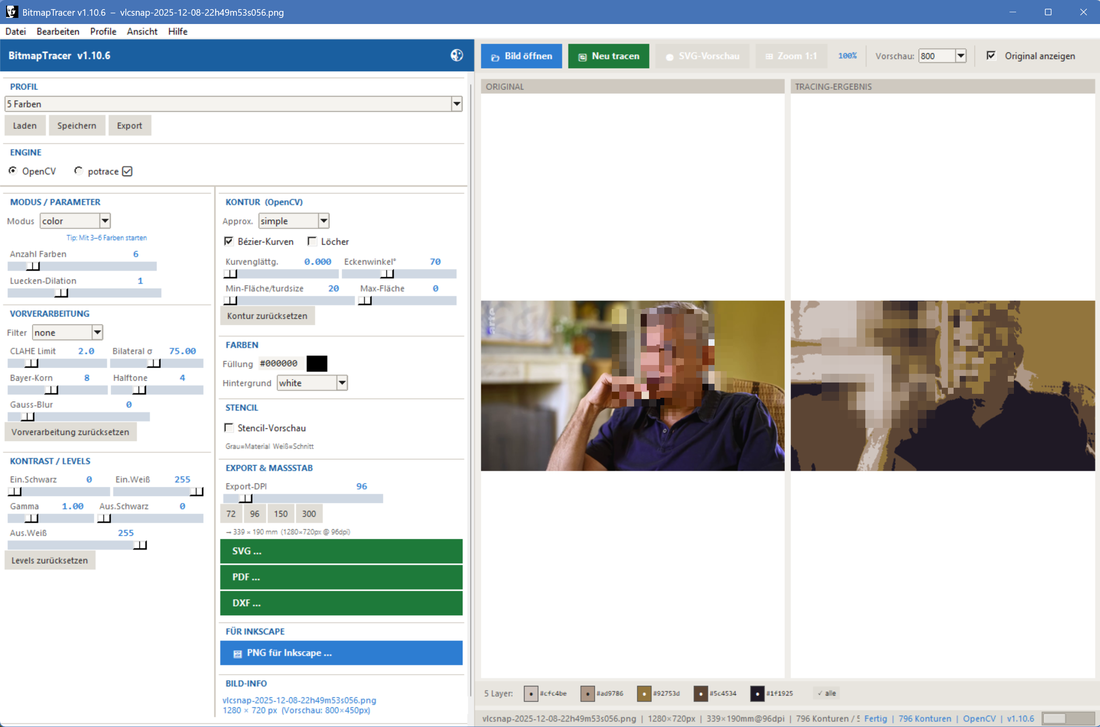Viewport: 1100px width, 727px height.
Task: Open the Profil dropdown showing 5 Farben
Action: click(x=234, y=104)
